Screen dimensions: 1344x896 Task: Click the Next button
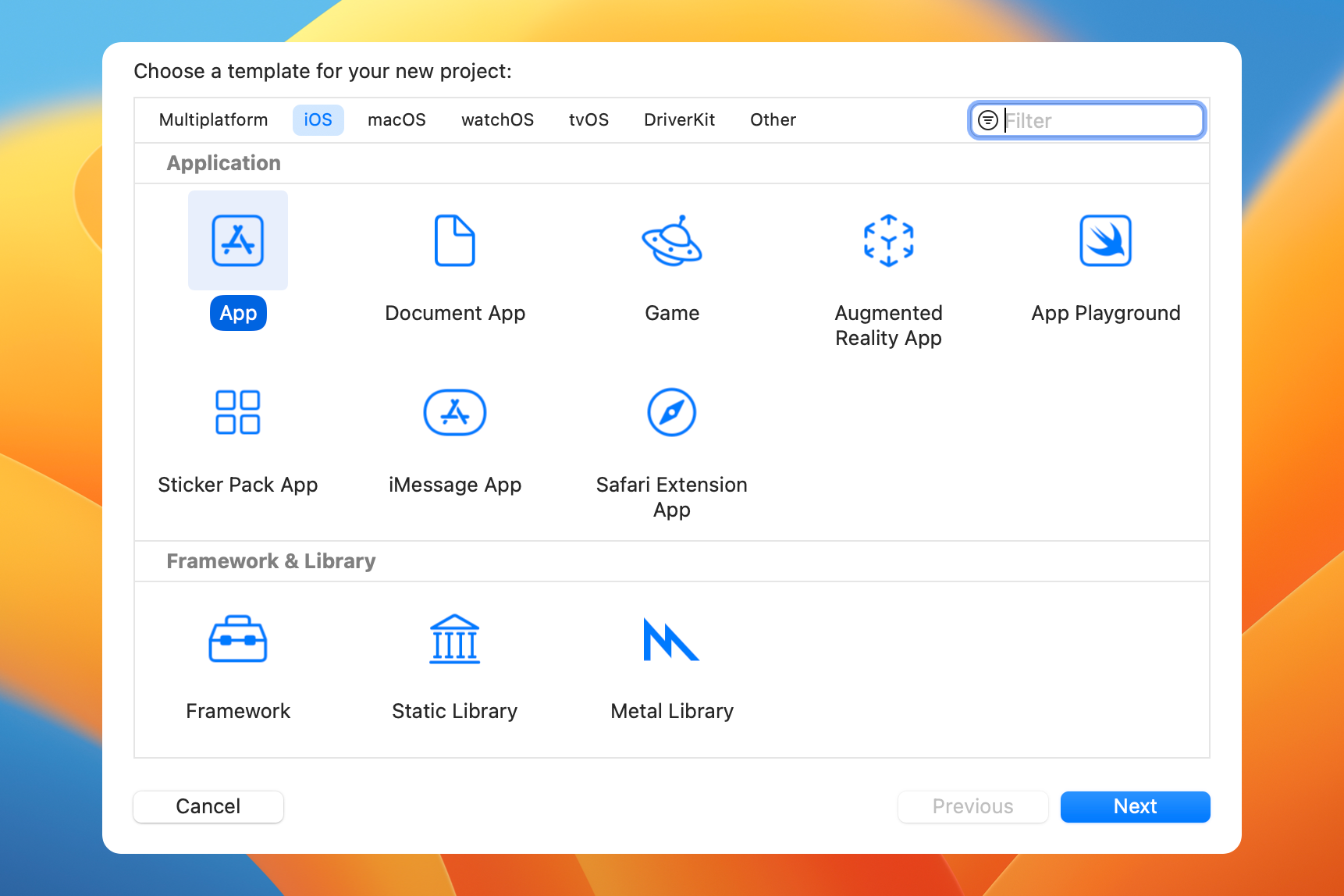coord(1136,806)
